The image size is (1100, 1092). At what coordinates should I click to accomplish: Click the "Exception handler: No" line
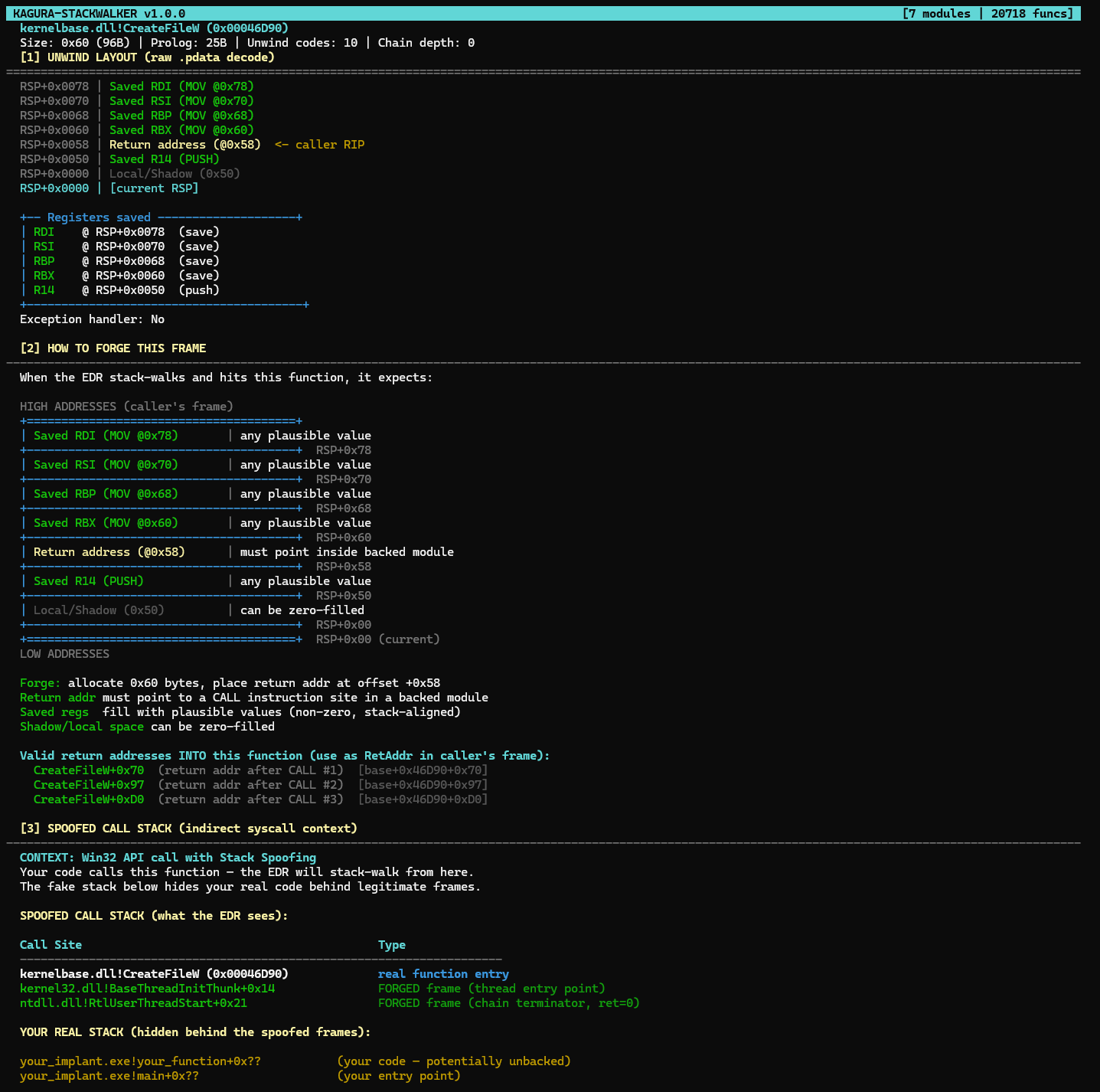click(x=92, y=319)
